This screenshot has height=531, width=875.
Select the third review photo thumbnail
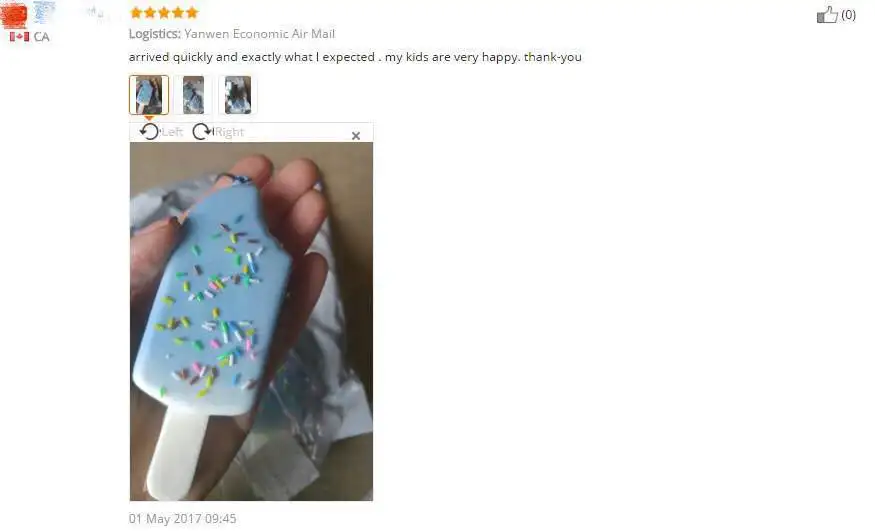point(238,95)
